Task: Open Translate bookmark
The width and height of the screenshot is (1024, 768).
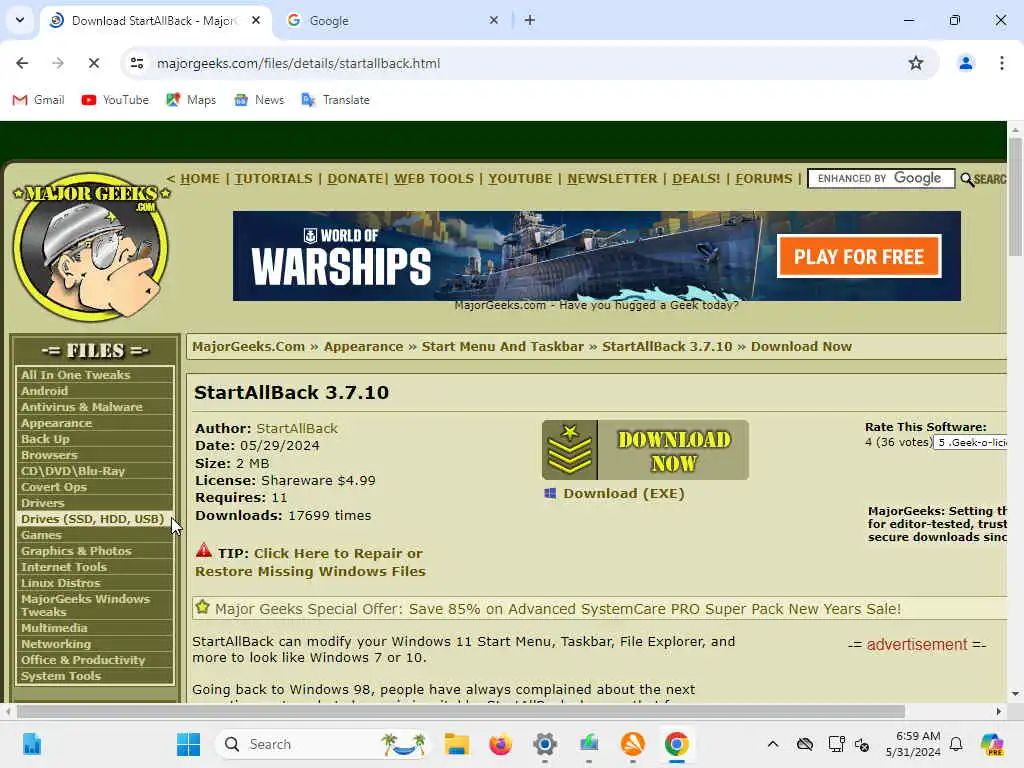Action: [335, 100]
